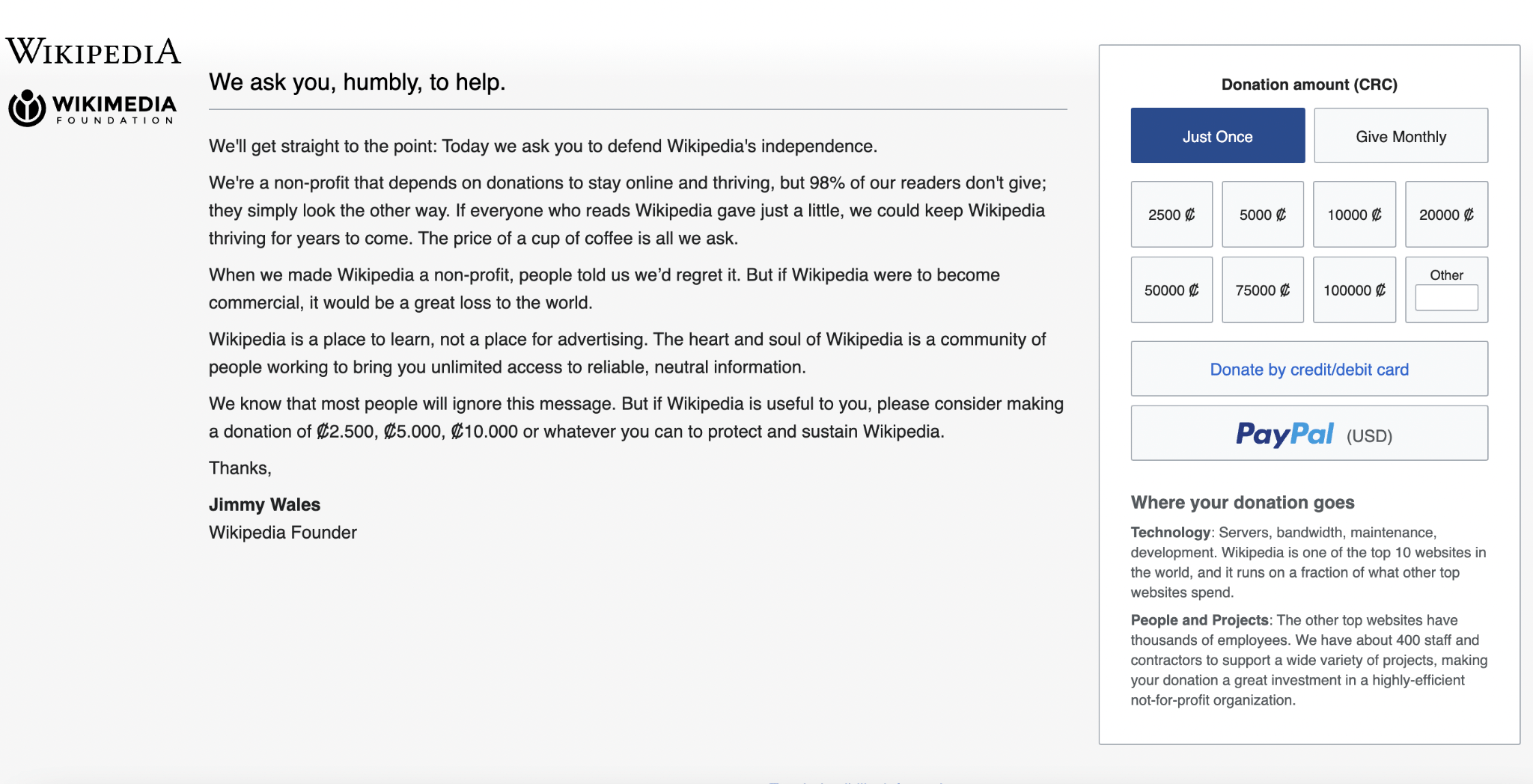The width and height of the screenshot is (1533, 784).
Task: Choose the 5000 ₡ donation amount
Action: point(1263,215)
